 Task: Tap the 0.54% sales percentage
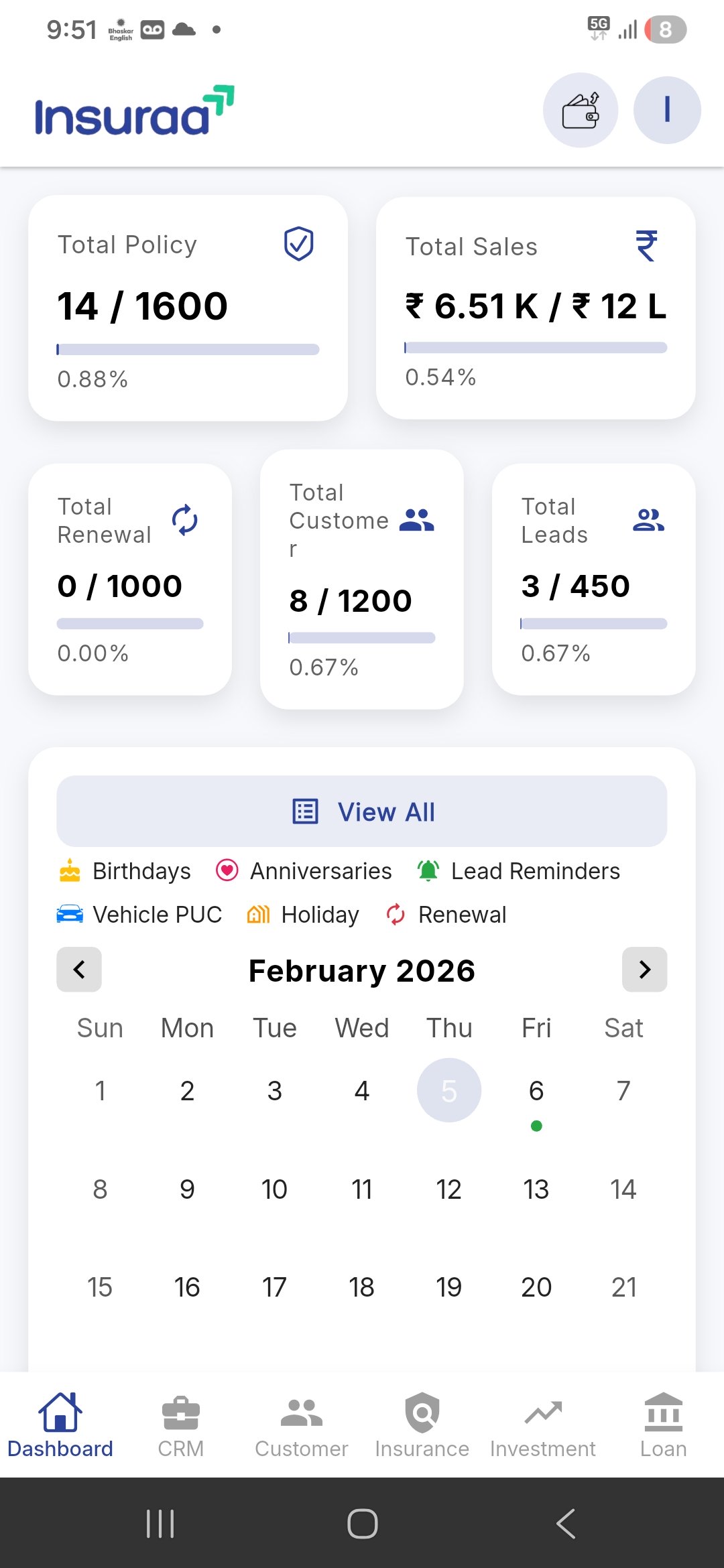pos(440,377)
